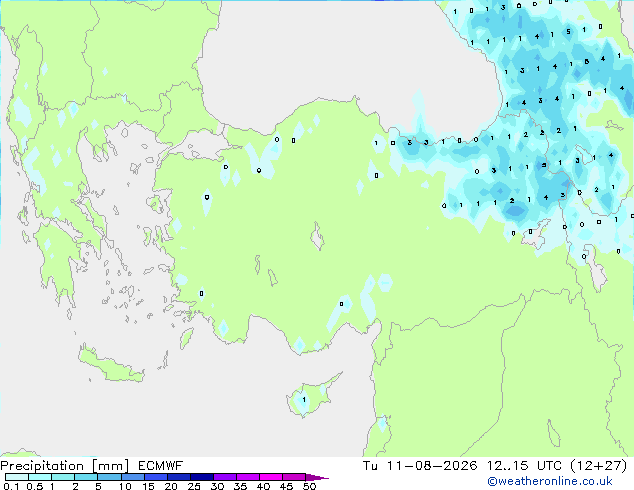Click the 'Precipitation [mm]' title text
The image size is (634, 490).
64,466
